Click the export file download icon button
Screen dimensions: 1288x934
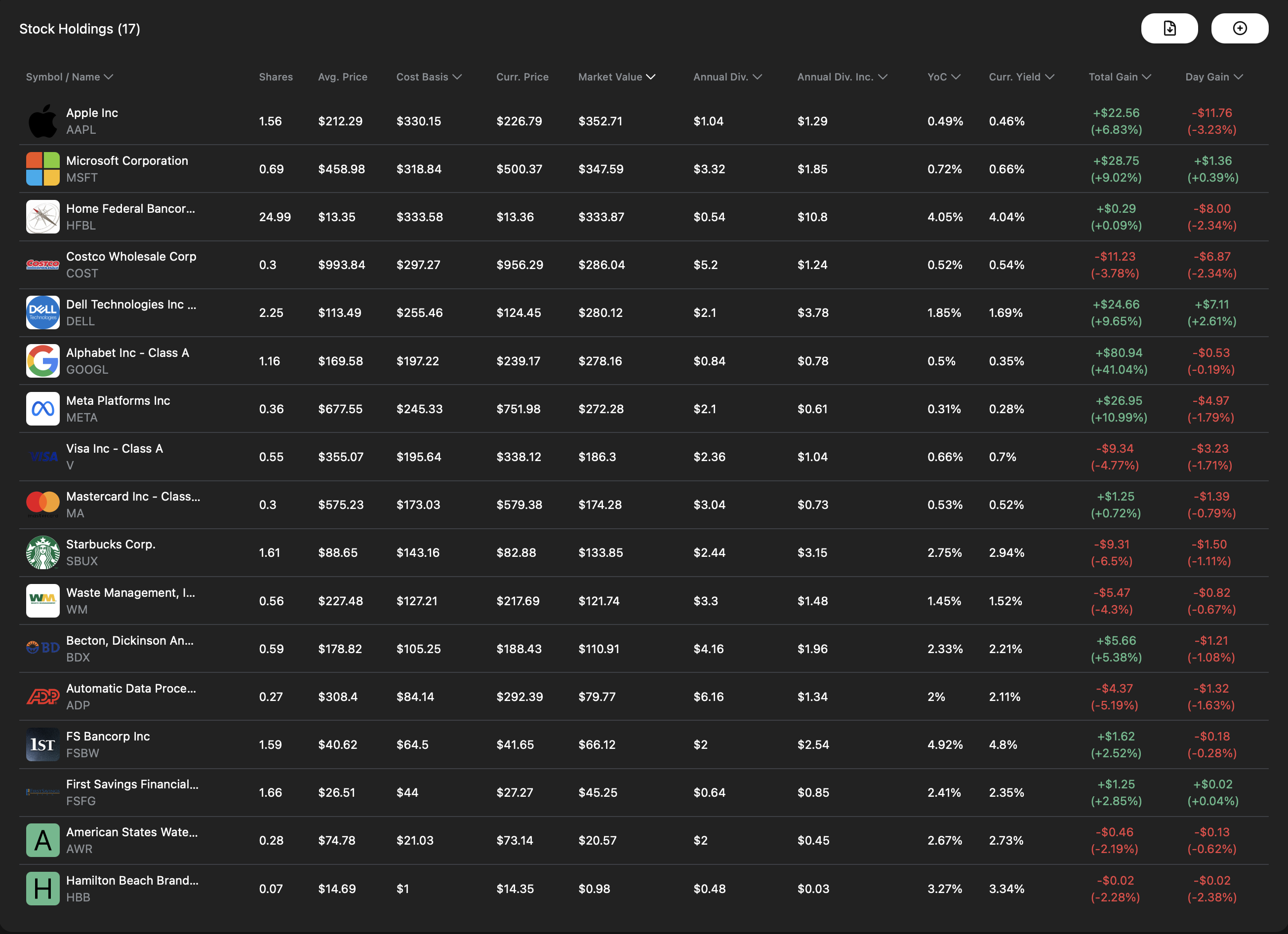(x=1169, y=29)
